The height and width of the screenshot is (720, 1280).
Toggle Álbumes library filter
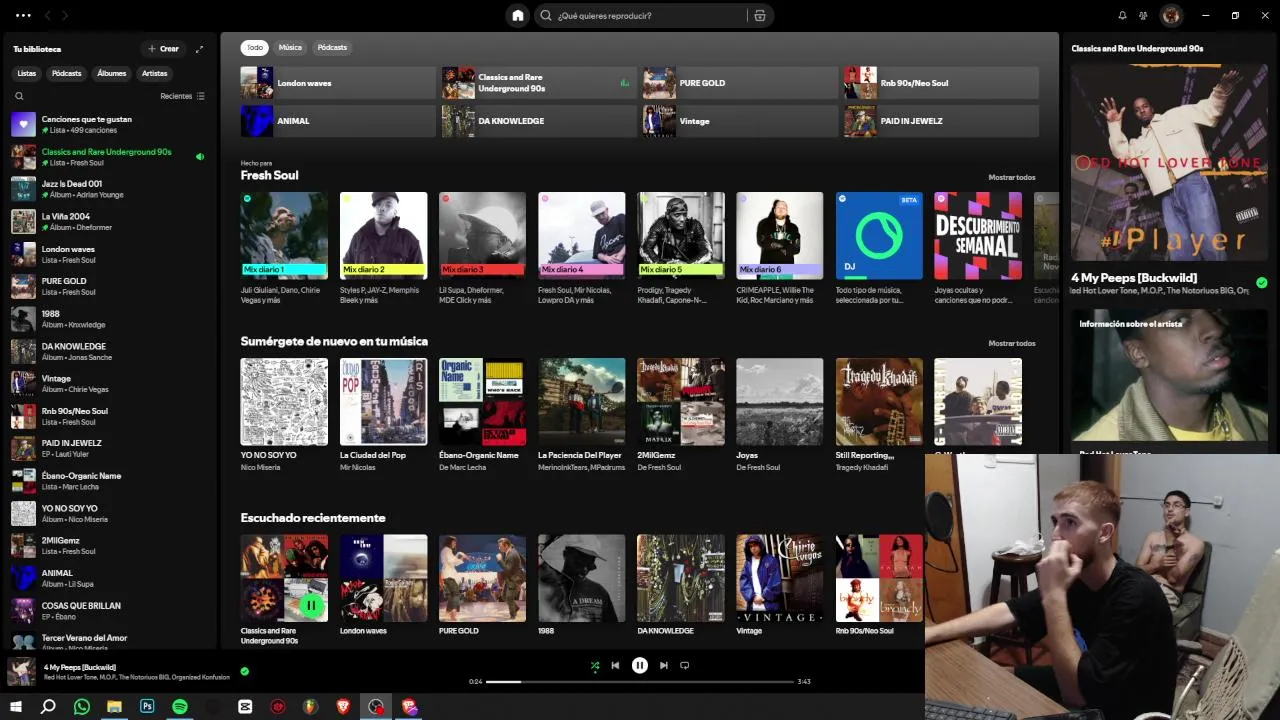click(112, 73)
